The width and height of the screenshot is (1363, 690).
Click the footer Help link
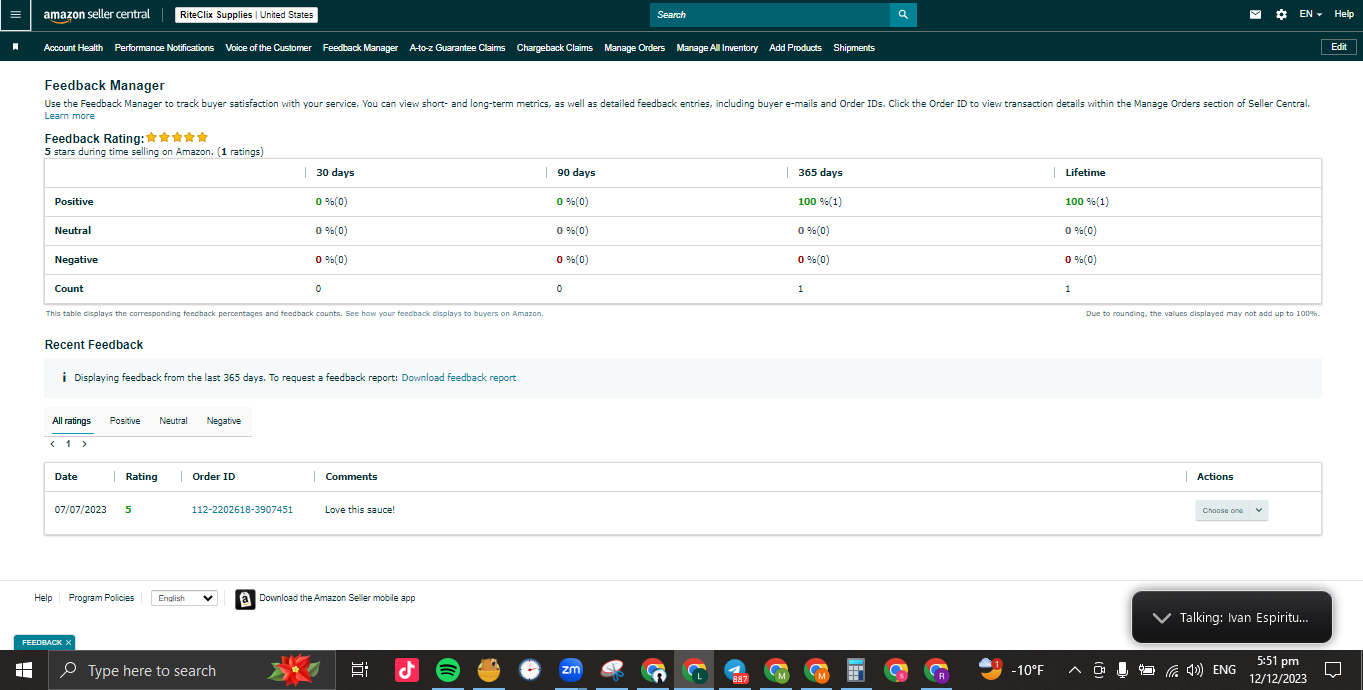[43, 598]
